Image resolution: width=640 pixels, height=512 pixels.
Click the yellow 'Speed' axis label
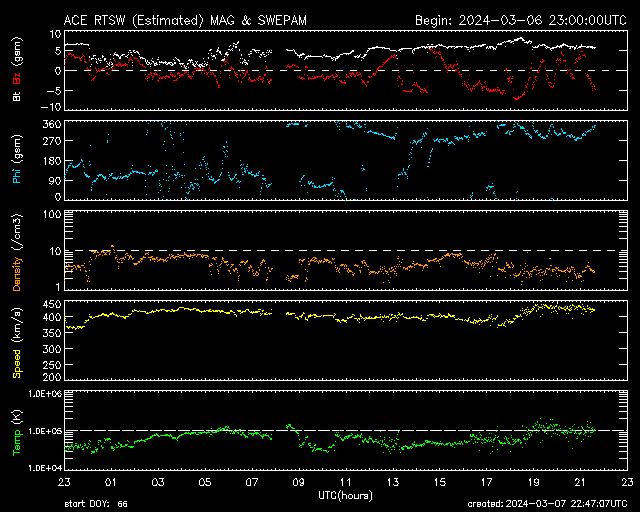pyautogui.click(x=17, y=363)
